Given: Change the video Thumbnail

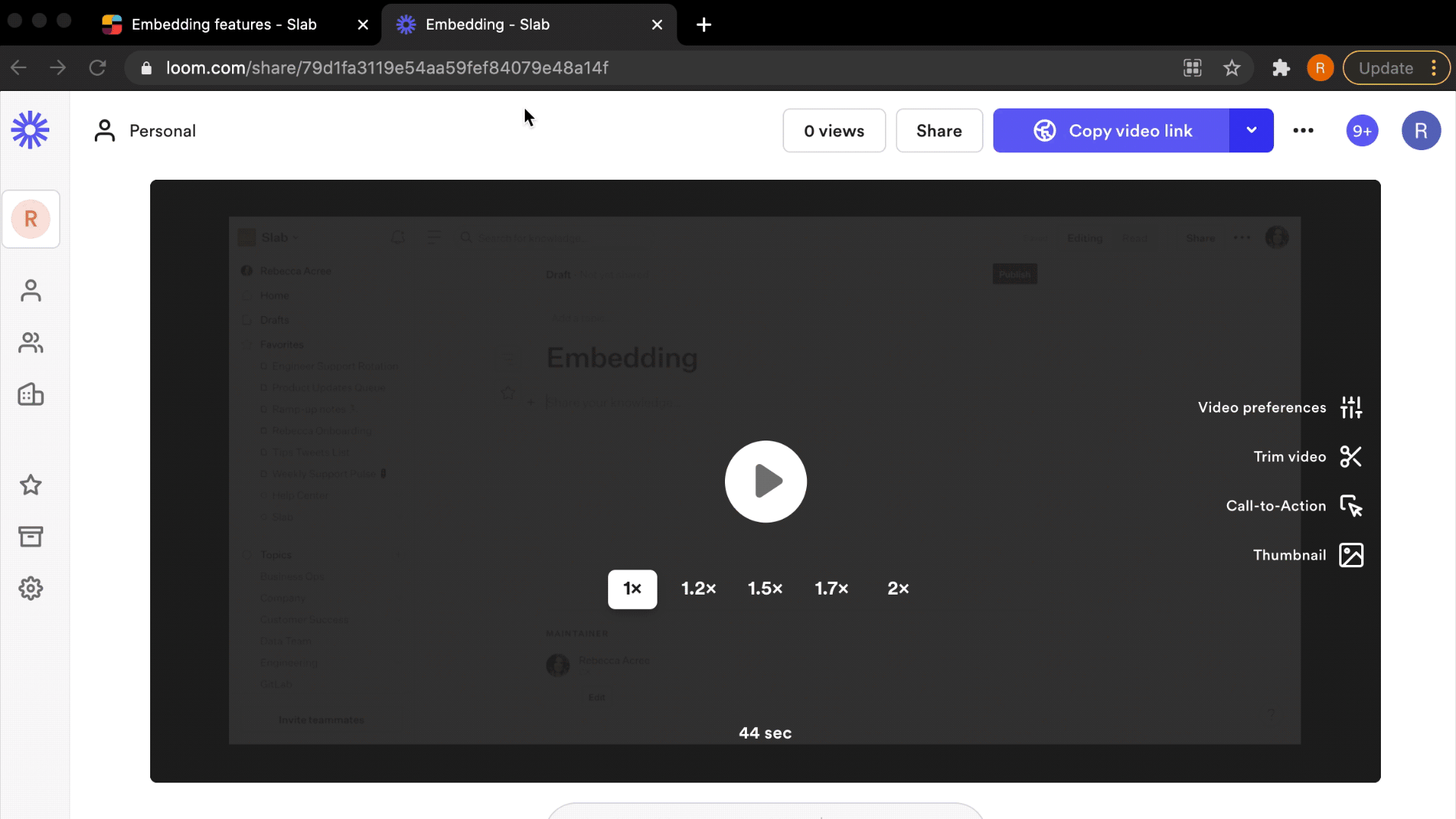Looking at the screenshot, I should coord(1352,555).
